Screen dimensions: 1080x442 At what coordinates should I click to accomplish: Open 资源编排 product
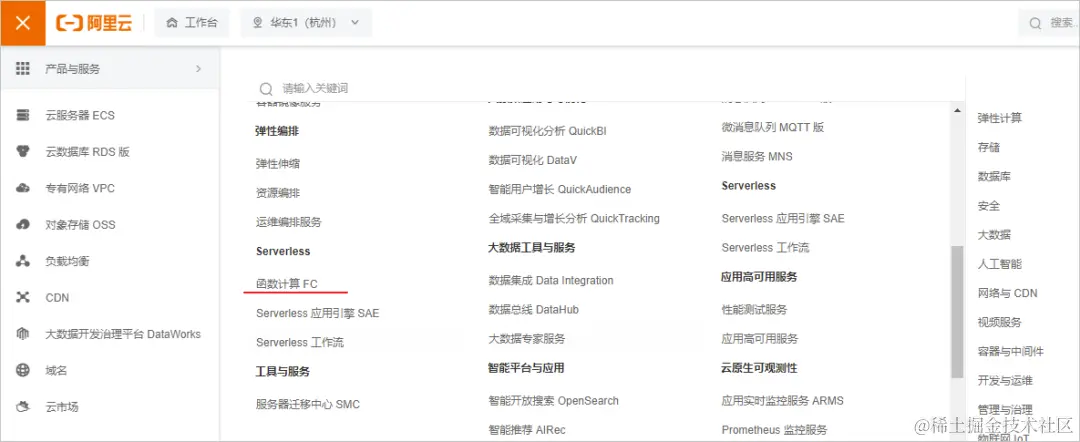pyautogui.click(x=278, y=193)
